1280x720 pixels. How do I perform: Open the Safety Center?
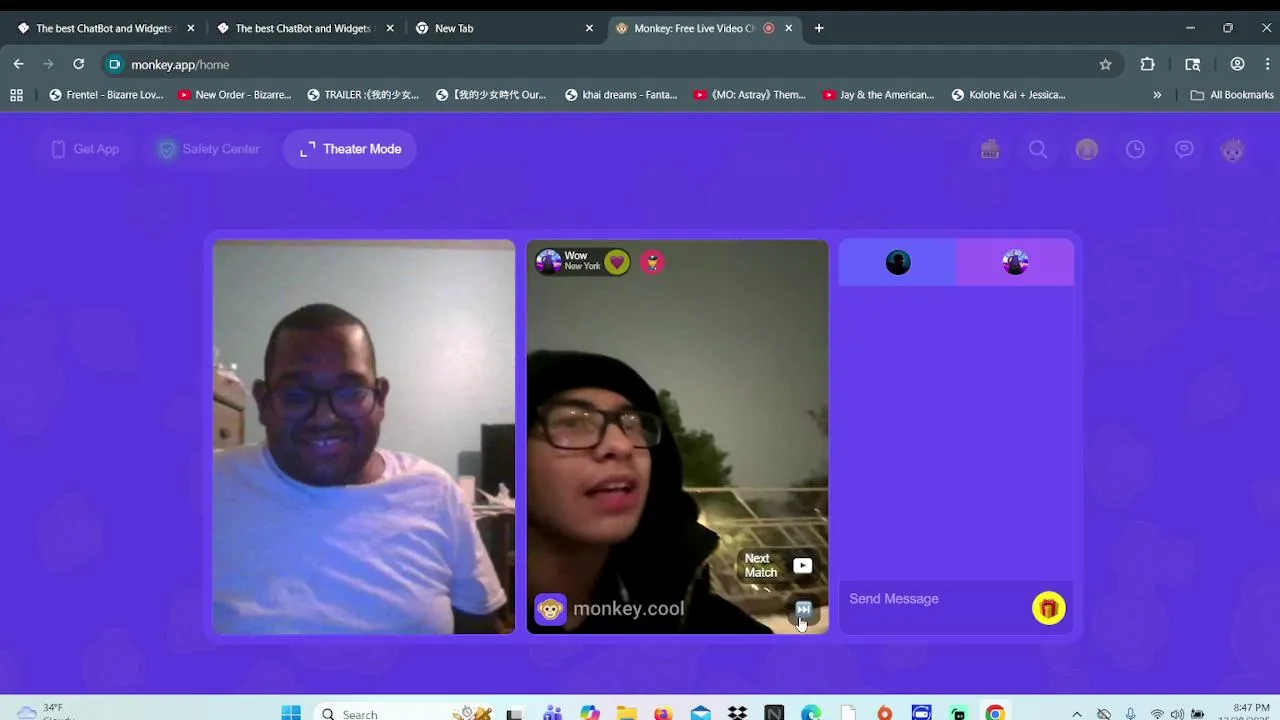(208, 149)
